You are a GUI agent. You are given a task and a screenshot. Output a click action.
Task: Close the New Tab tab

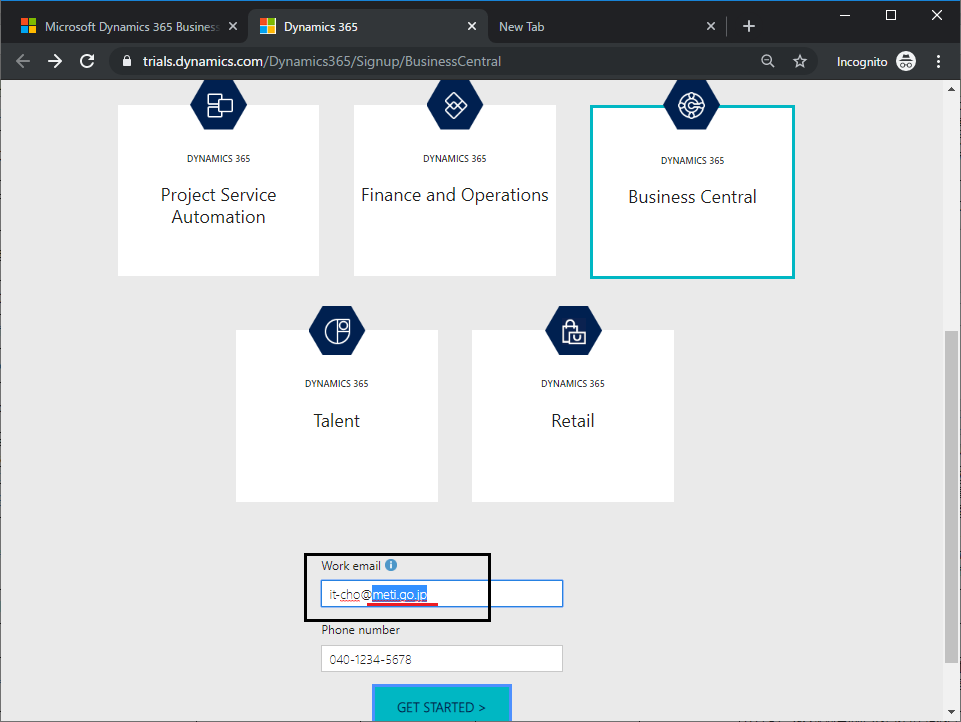[711, 26]
